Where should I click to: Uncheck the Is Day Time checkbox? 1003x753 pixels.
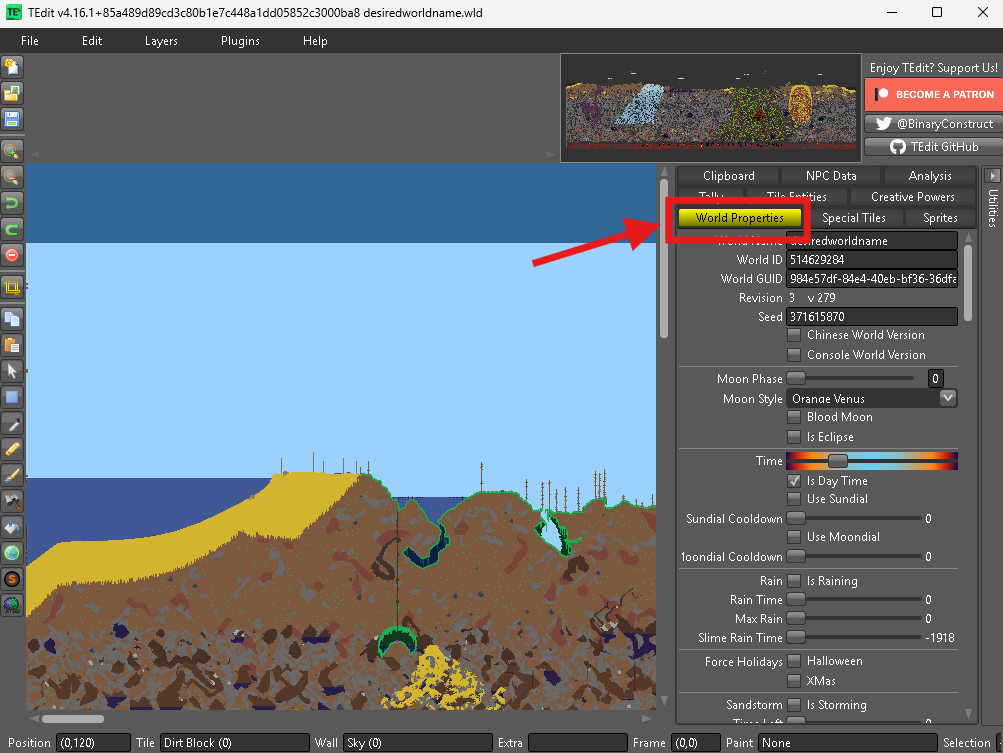coord(794,480)
